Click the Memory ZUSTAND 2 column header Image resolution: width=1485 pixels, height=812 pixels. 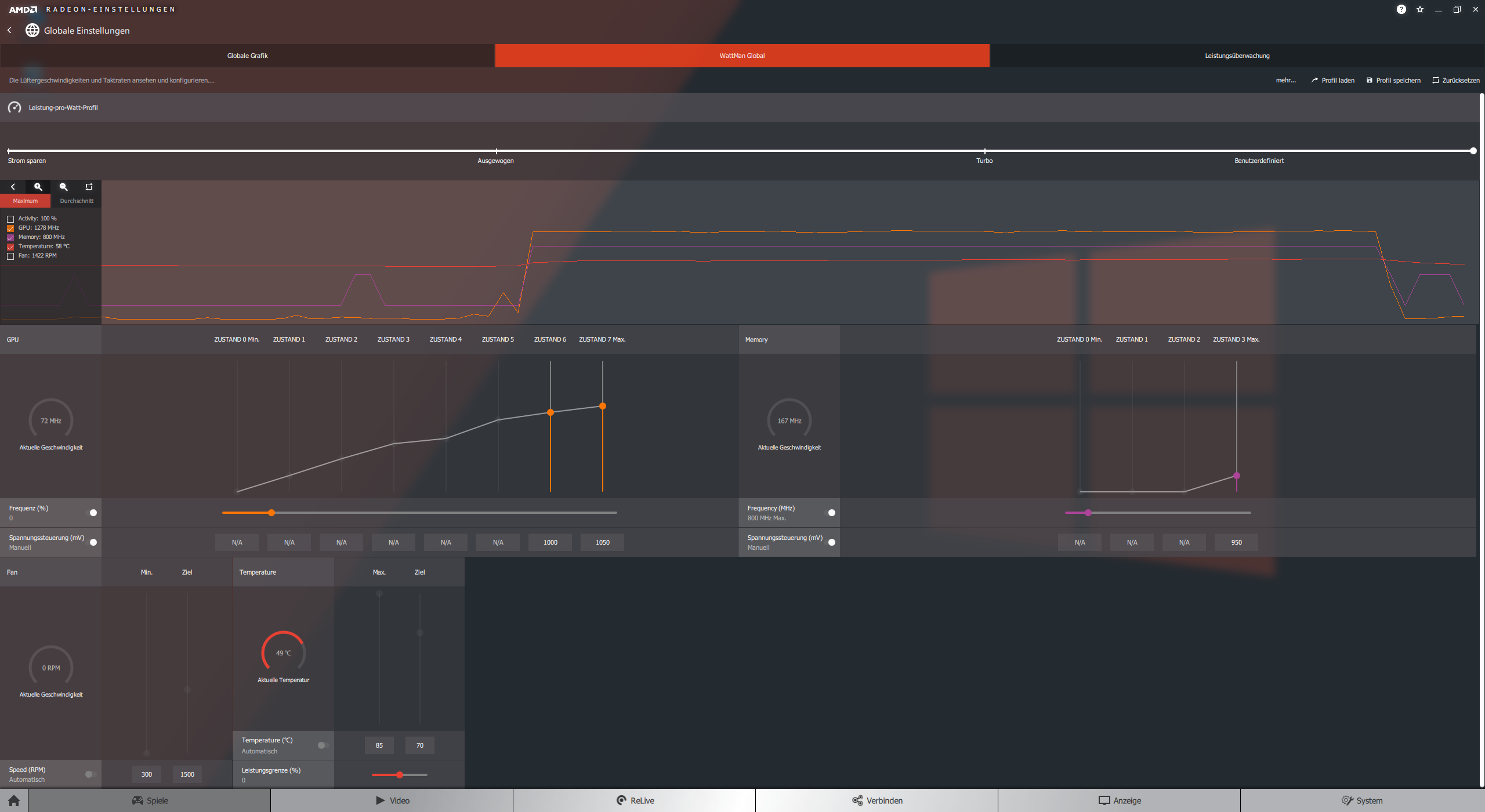(x=1184, y=339)
